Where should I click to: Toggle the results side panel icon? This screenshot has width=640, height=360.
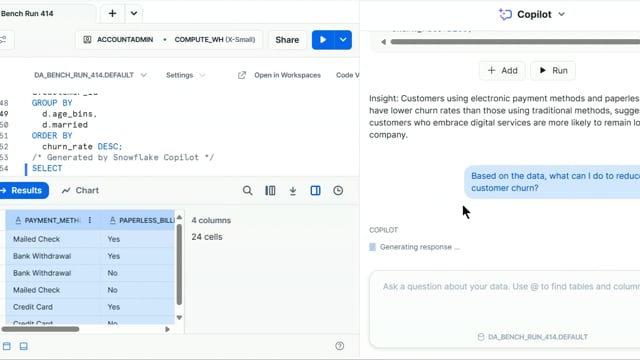[316, 191]
